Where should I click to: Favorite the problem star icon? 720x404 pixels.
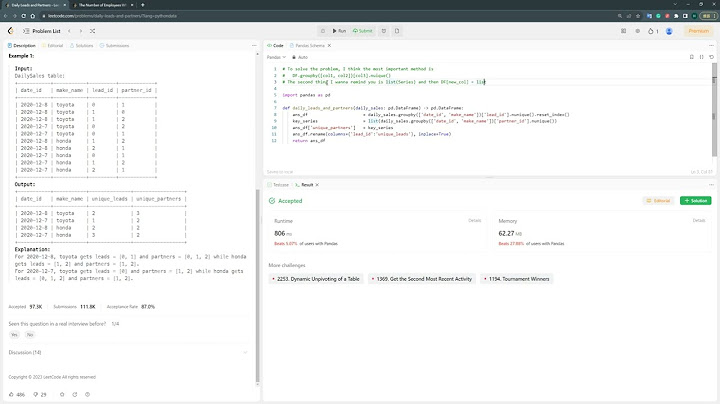62,394
